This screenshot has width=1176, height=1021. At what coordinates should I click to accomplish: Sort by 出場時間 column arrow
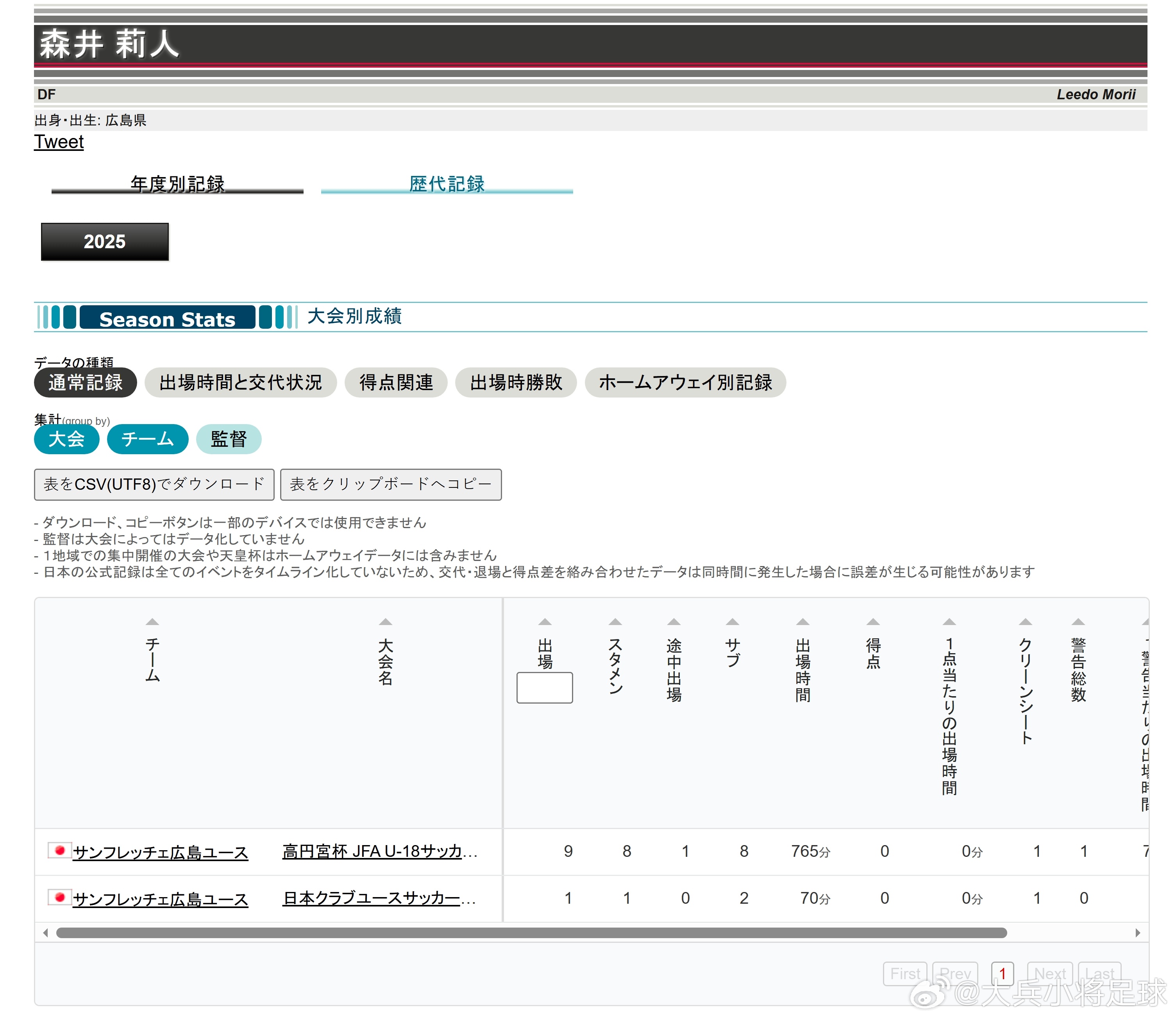point(803,622)
